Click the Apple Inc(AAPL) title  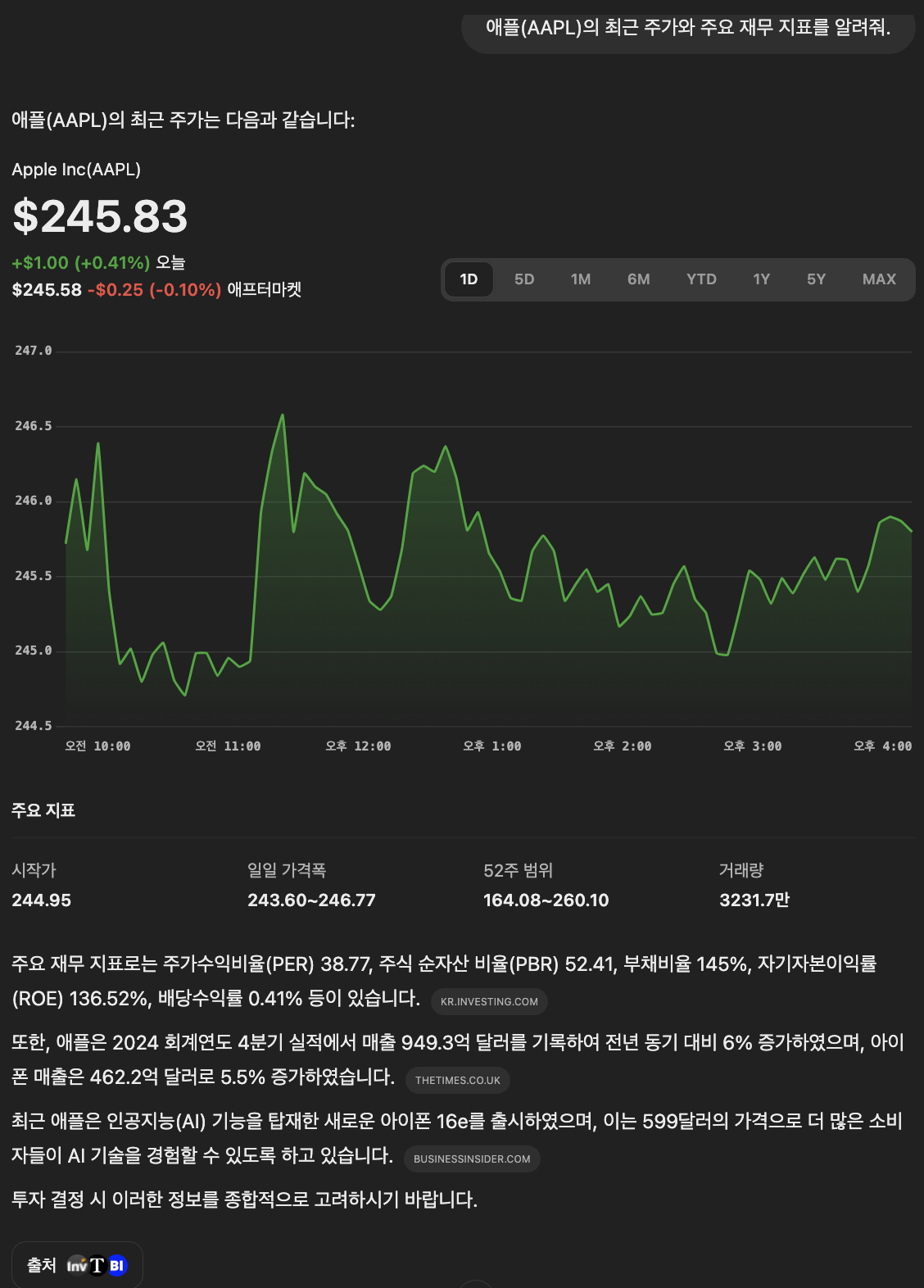coord(76,170)
